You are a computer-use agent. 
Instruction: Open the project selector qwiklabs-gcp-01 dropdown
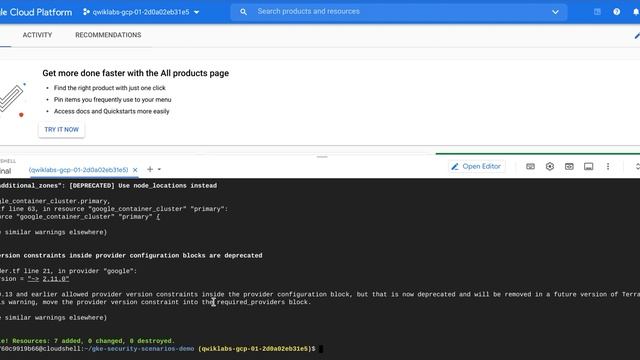(141, 12)
